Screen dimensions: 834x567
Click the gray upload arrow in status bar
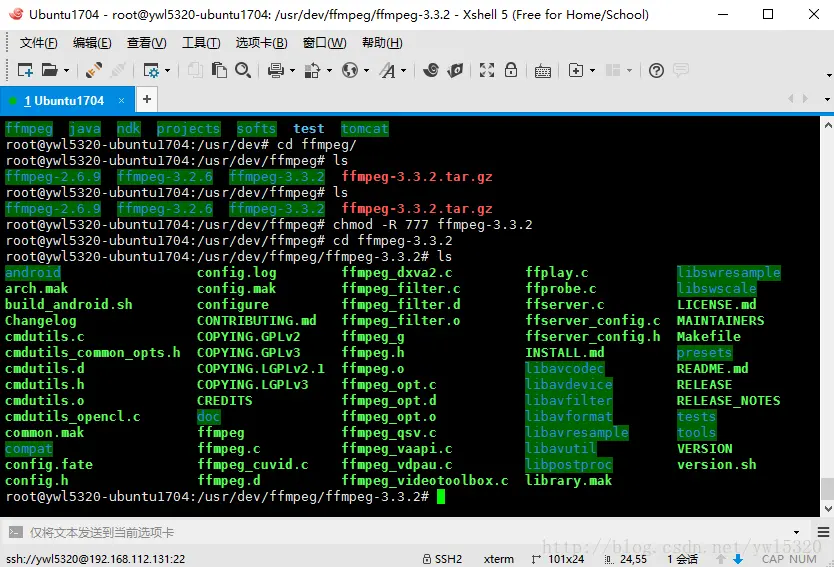click(x=721, y=559)
